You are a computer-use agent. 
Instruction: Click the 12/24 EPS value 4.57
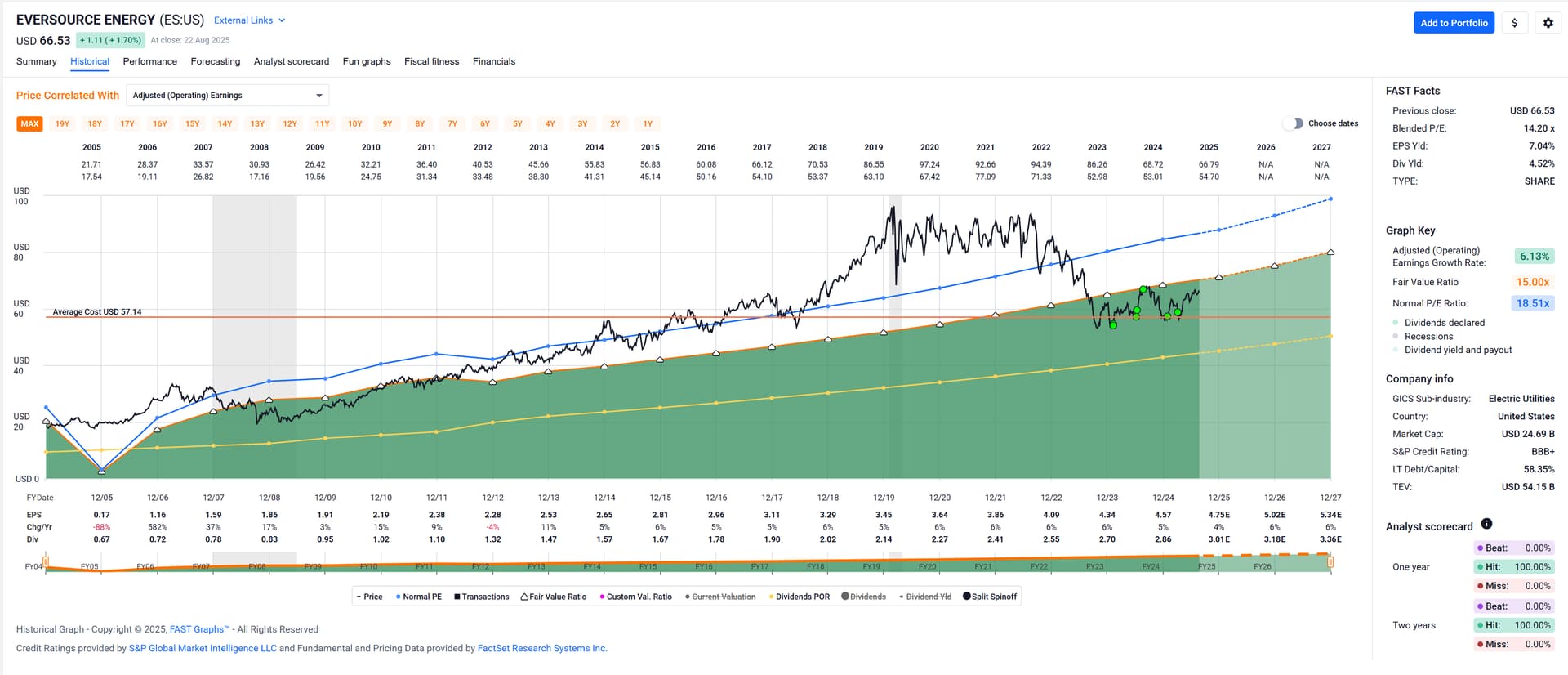click(1163, 515)
